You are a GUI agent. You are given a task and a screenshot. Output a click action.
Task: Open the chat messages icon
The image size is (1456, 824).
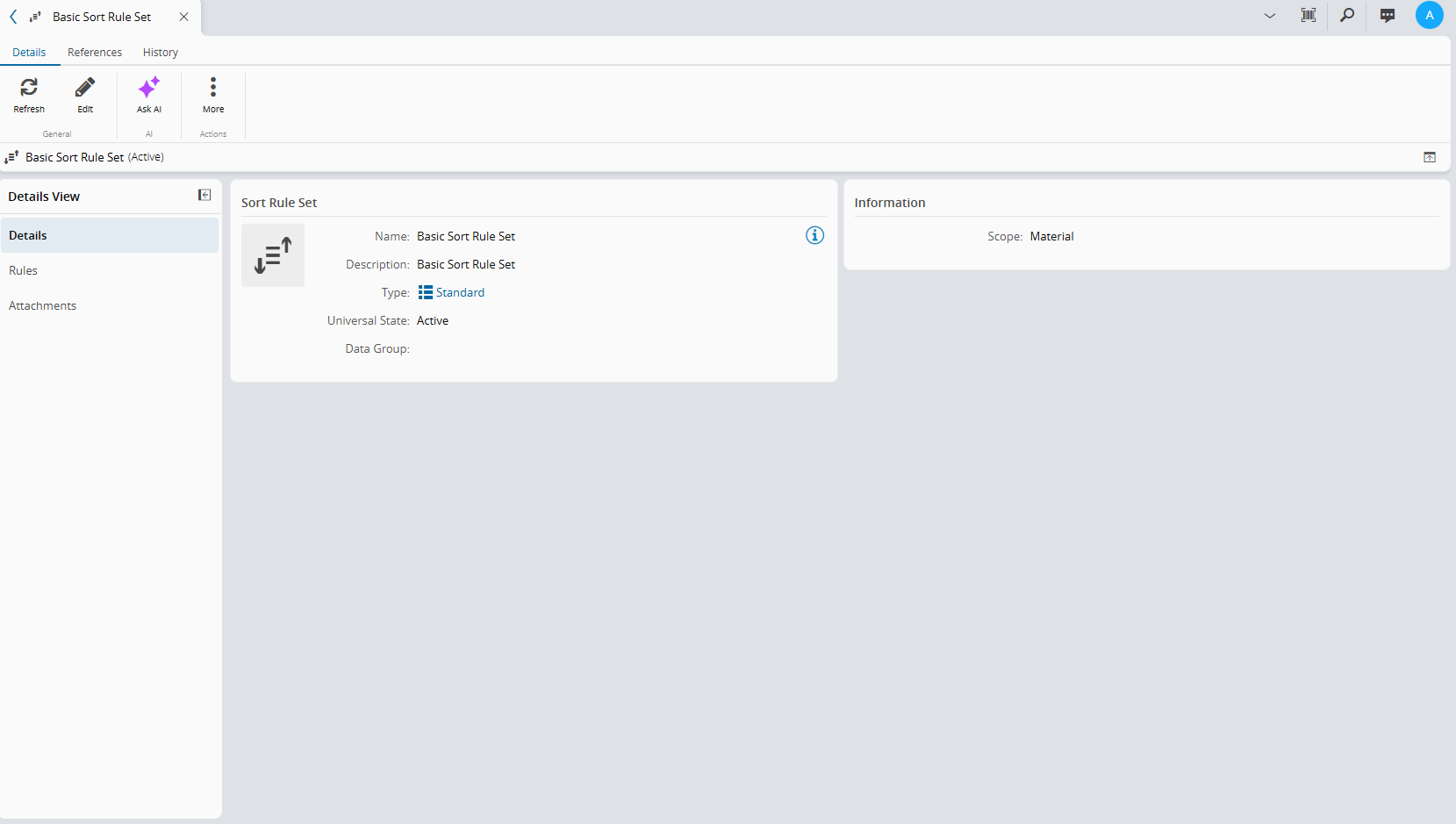coord(1388,15)
